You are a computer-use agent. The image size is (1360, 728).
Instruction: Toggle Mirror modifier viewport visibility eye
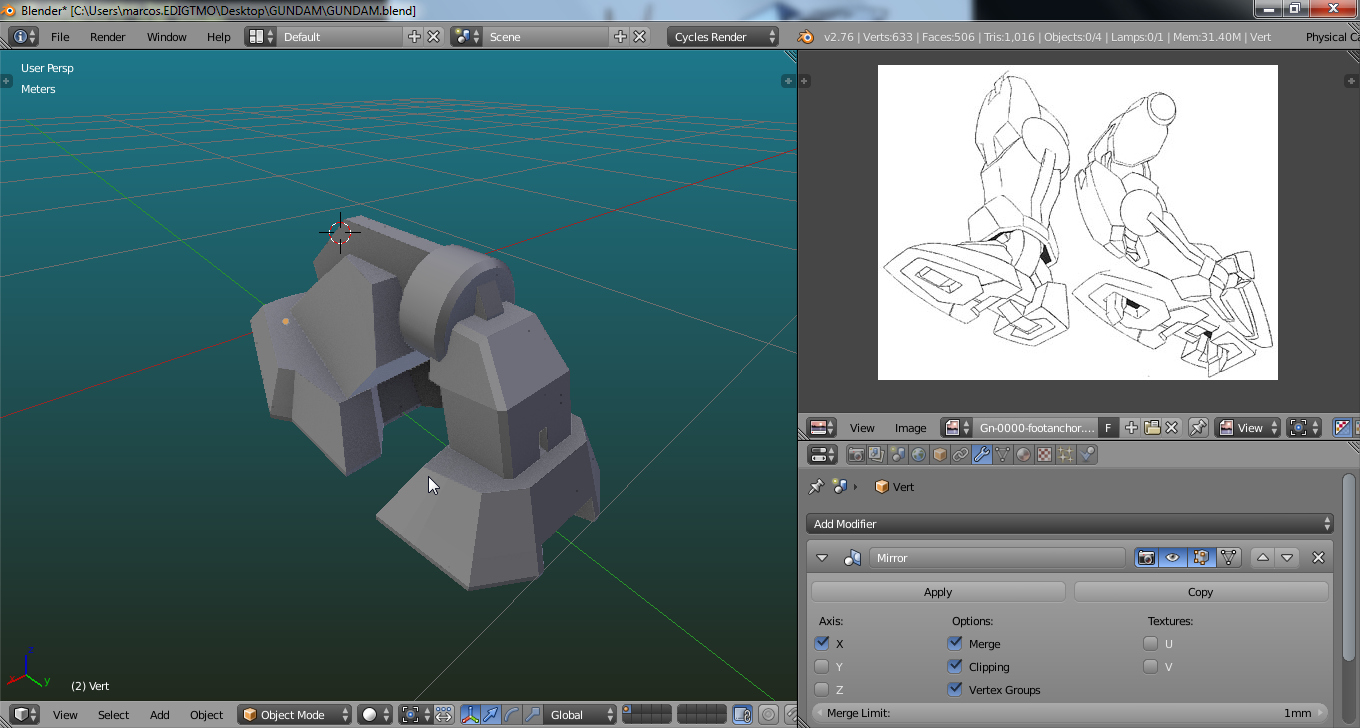1173,558
